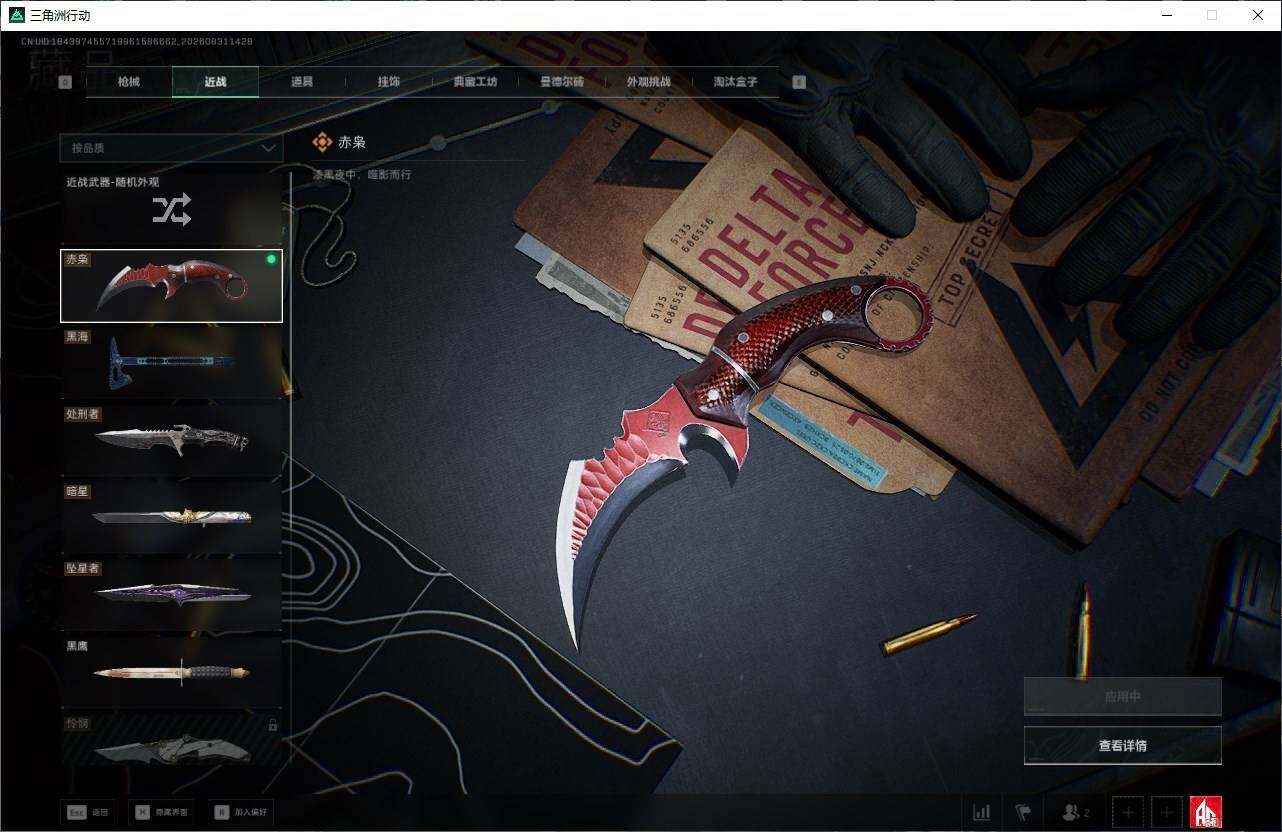Select the 暗星 blade skin
1282x832 pixels.
coord(171,517)
